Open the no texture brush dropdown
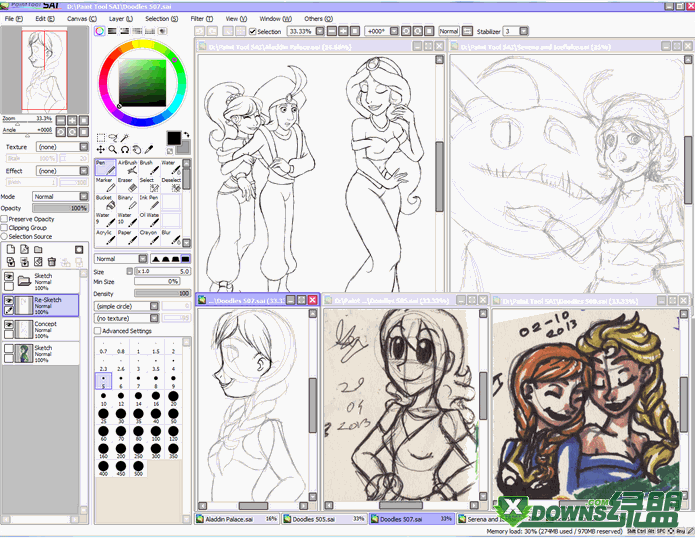 126,318
